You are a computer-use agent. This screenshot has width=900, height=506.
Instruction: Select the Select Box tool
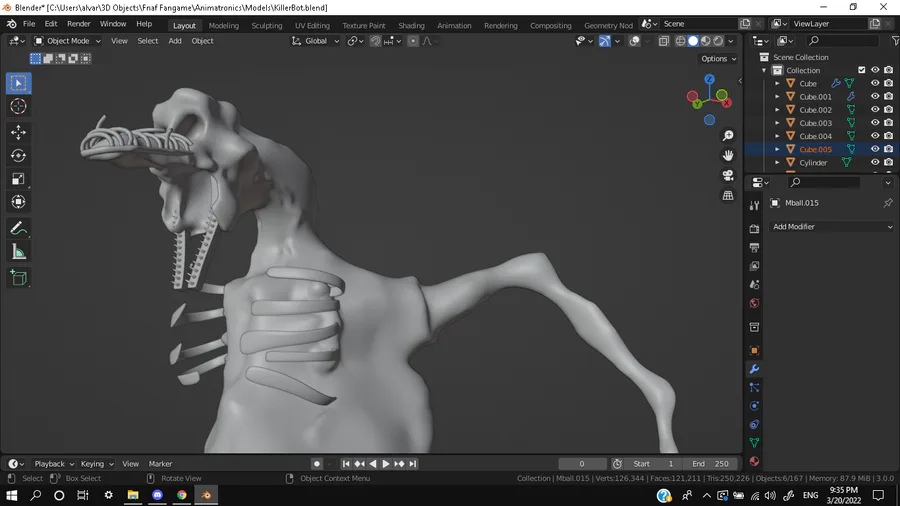tap(18, 83)
